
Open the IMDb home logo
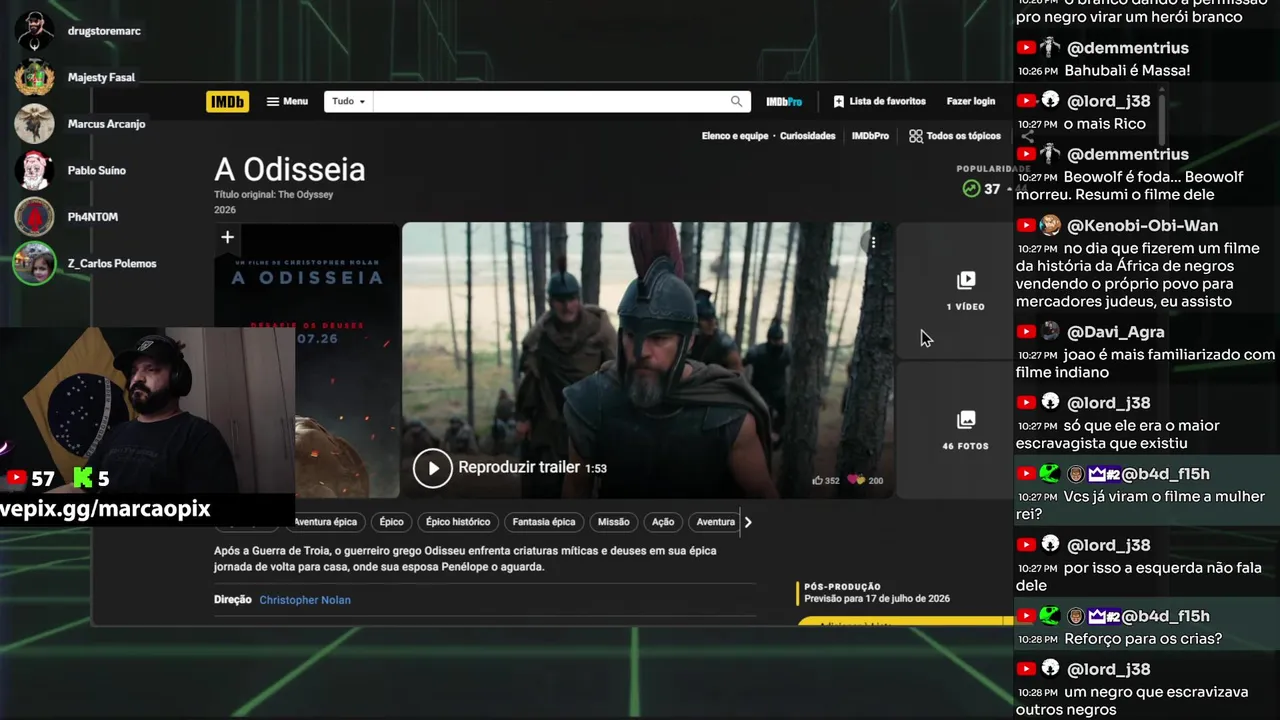[227, 101]
